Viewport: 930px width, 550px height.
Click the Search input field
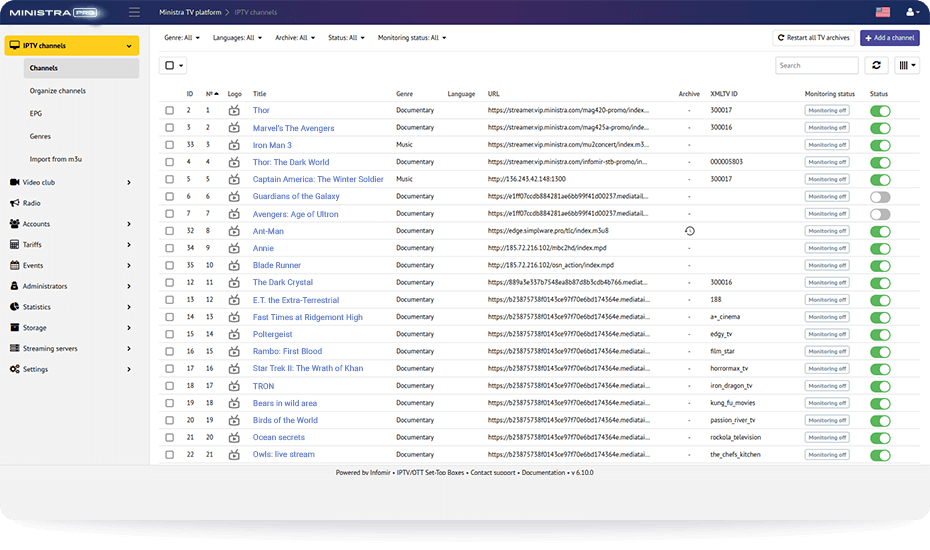(x=816, y=65)
